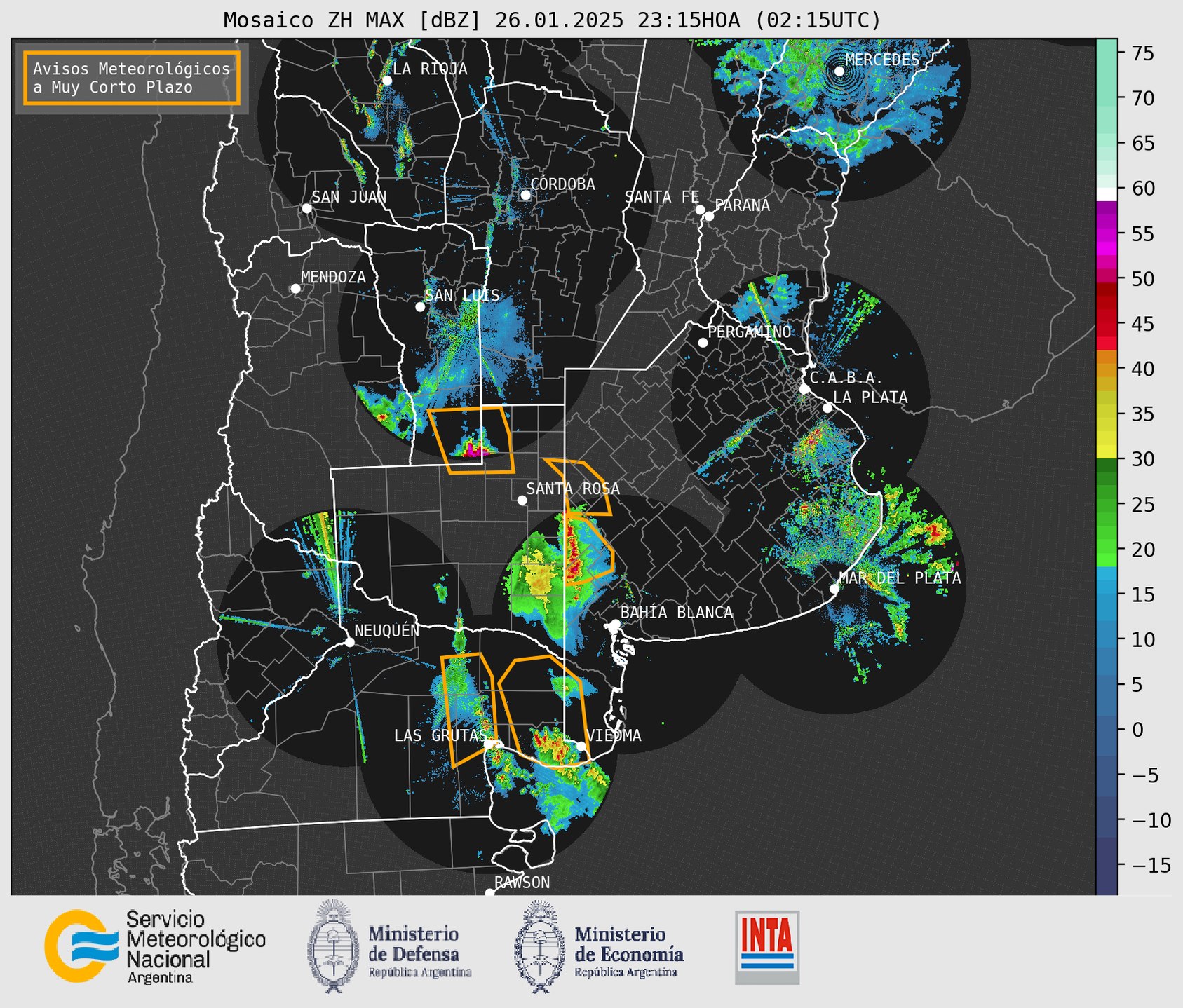Click the white city dot for Santa Rosa
This screenshot has width=1183, height=1008.
click(x=522, y=500)
